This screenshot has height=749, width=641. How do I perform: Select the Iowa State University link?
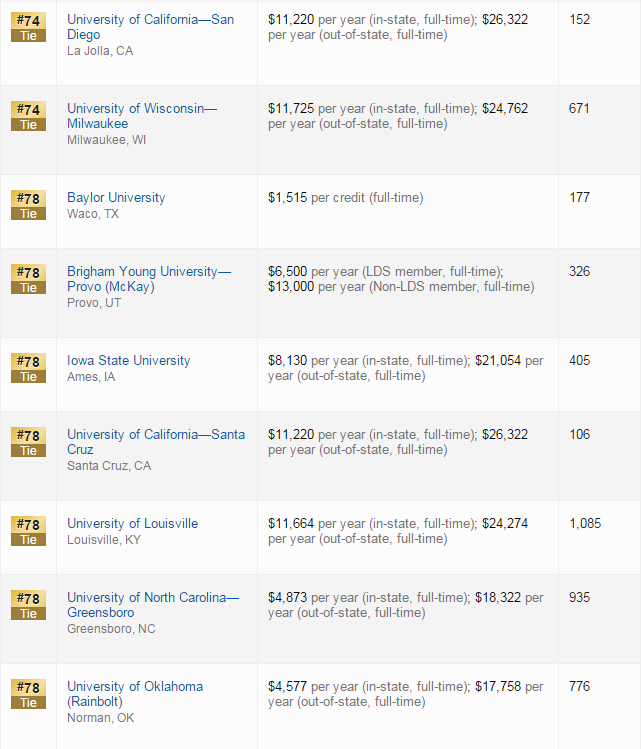coord(128,361)
